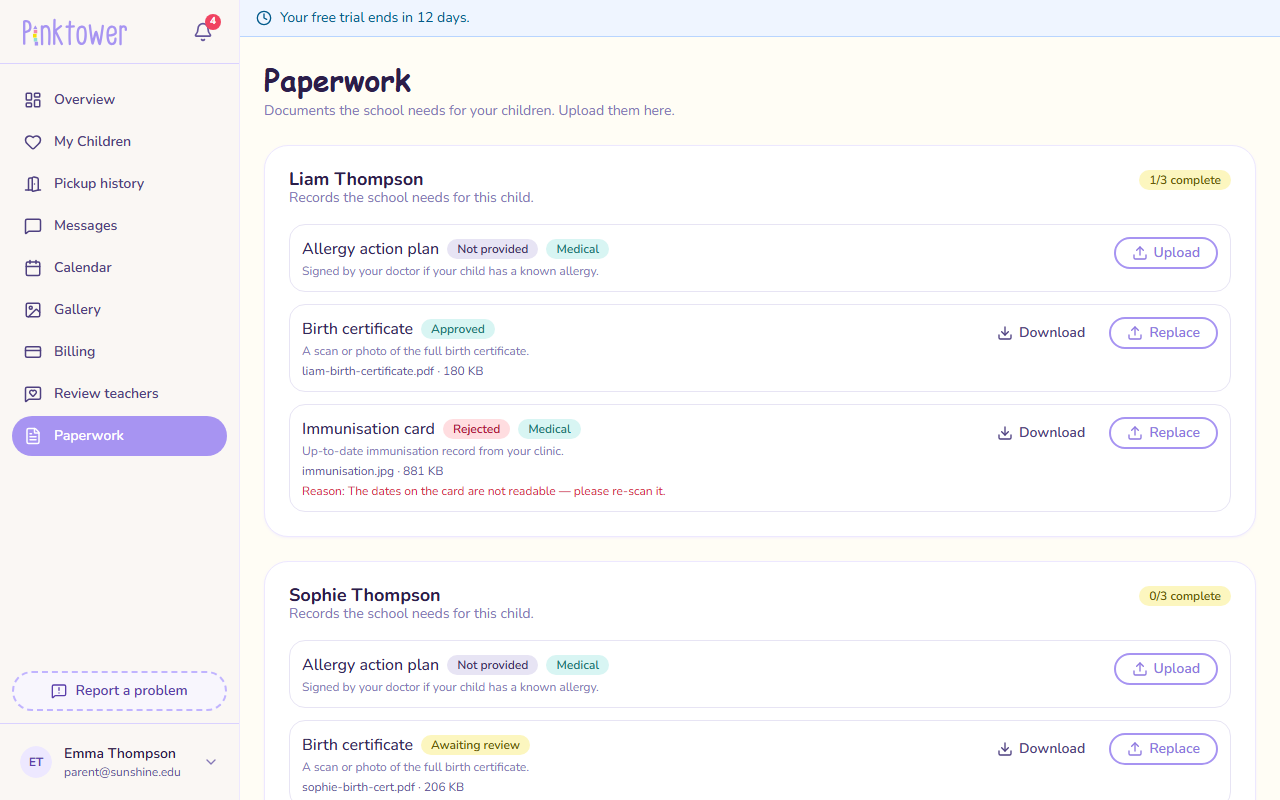Click Report a problem button
Screen dimensions: 1280x800
pos(119,691)
